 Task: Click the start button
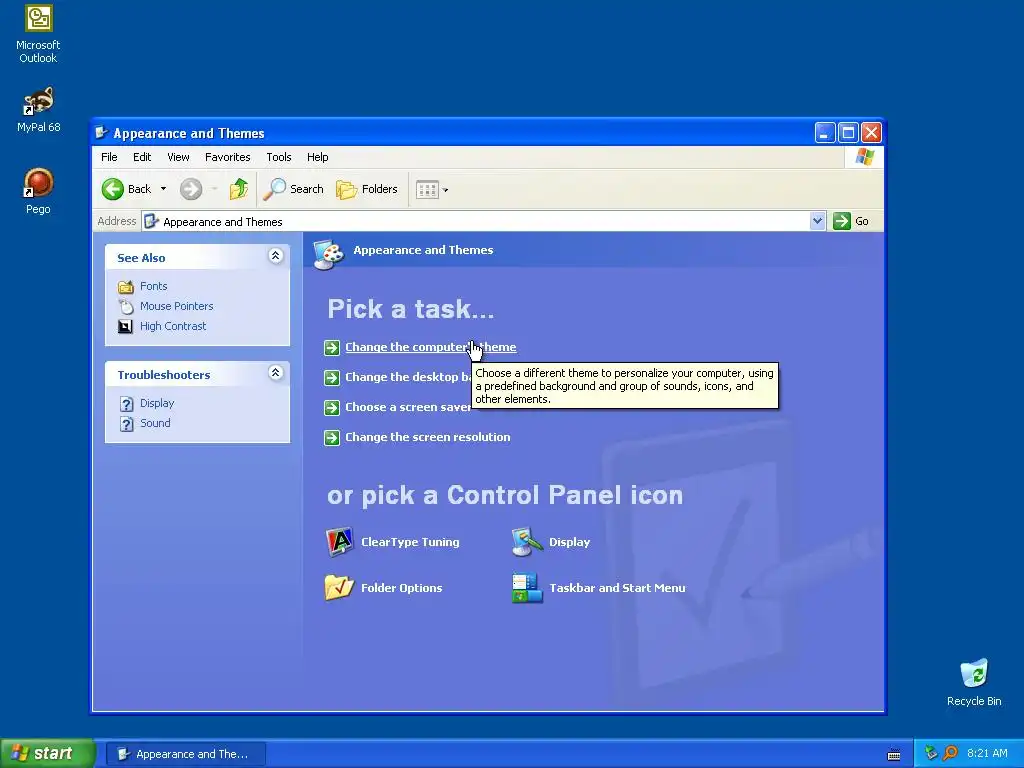(x=47, y=753)
